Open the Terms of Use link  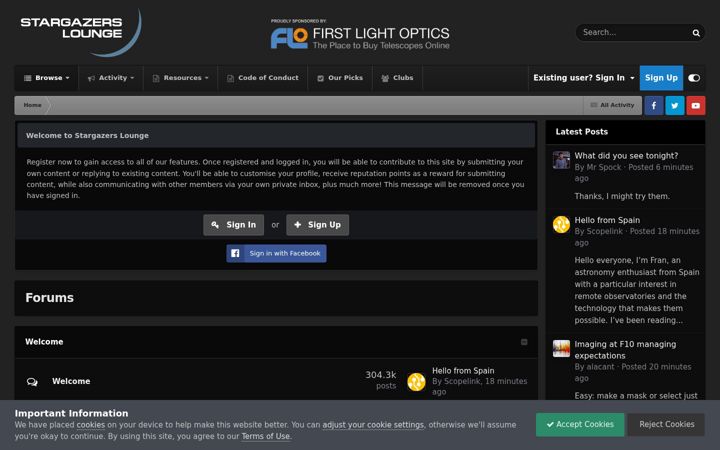266,437
